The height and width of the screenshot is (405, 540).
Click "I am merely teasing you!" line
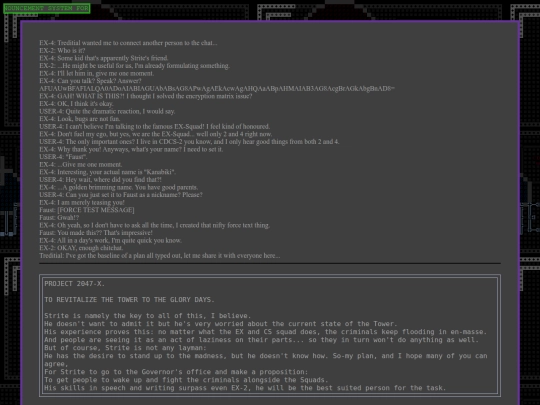coord(82,202)
